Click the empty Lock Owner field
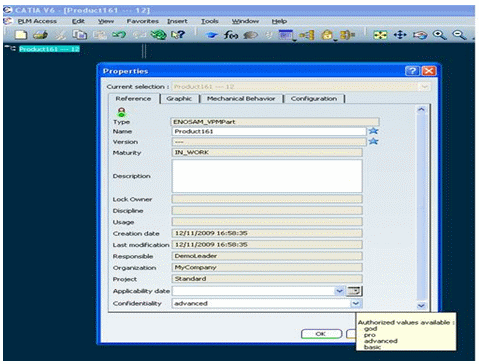This screenshot has width=479, height=364. (x=267, y=199)
